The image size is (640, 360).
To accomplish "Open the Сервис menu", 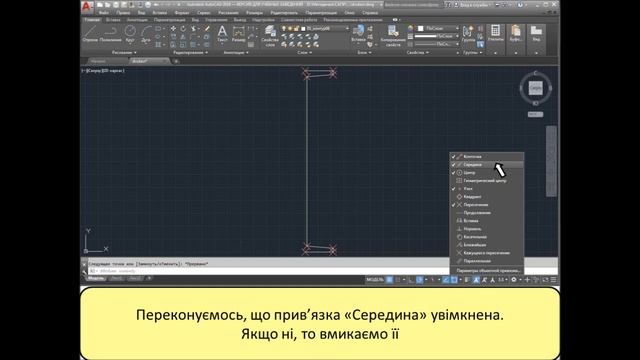I will click(x=203, y=13).
